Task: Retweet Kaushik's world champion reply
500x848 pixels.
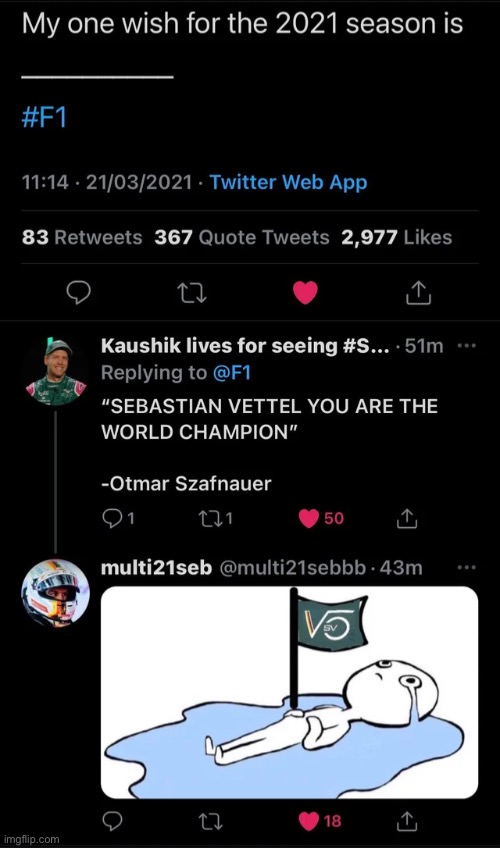Action: pyautogui.click(x=216, y=519)
